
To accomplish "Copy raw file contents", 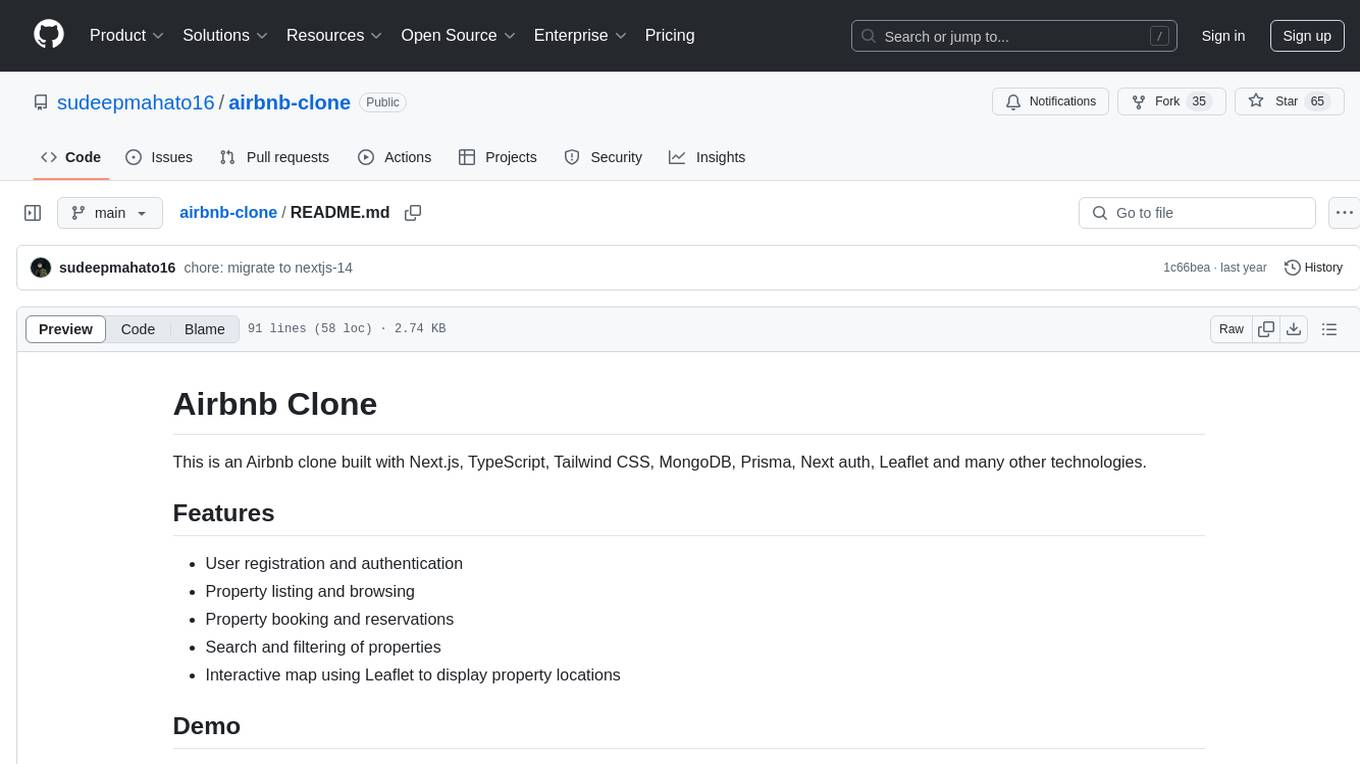I will (1266, 329).
